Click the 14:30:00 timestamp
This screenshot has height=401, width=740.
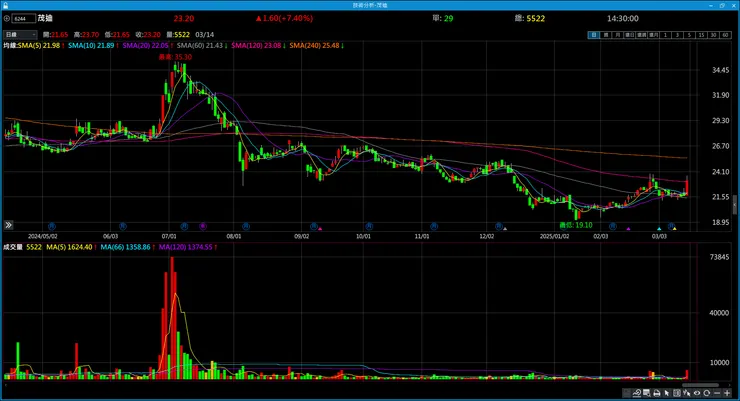point(622,18)
